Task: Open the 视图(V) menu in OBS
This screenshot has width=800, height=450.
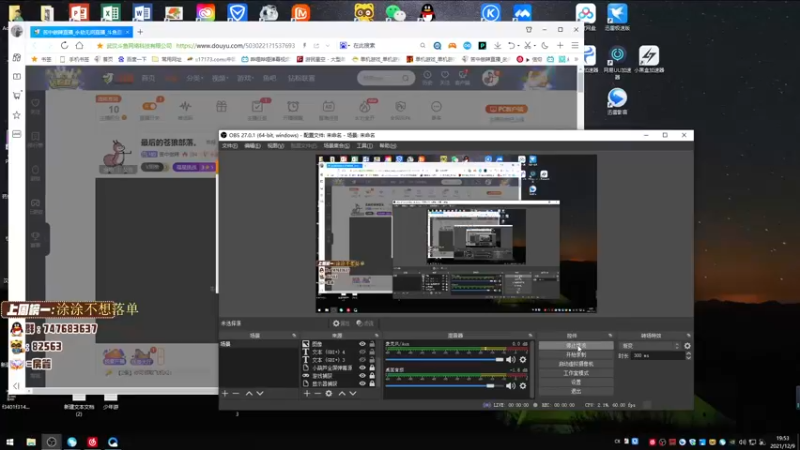Action: pyautogui.click(x=276, y=146)
